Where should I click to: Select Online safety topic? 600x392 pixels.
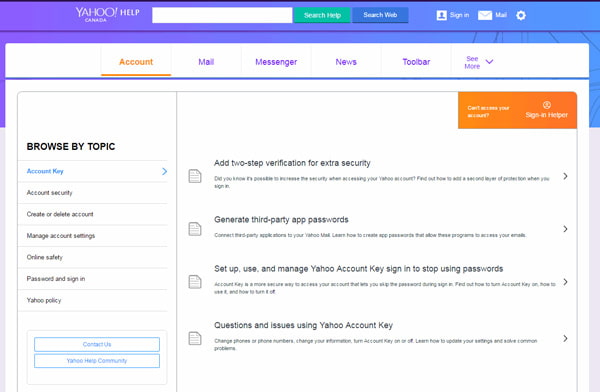pyautogui.click(x=93, y=257)
